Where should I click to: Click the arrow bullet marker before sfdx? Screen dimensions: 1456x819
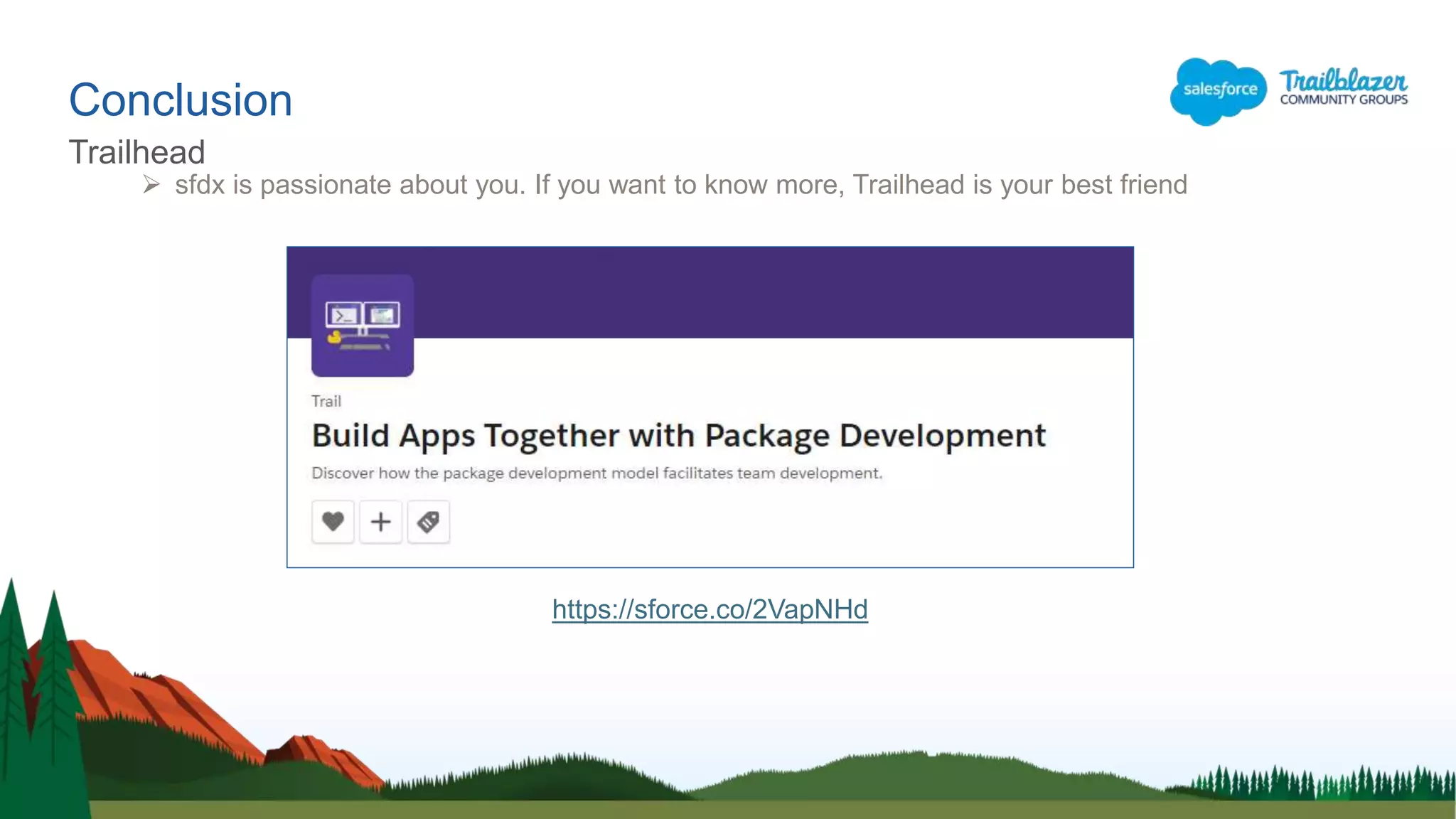coord(151,185)
